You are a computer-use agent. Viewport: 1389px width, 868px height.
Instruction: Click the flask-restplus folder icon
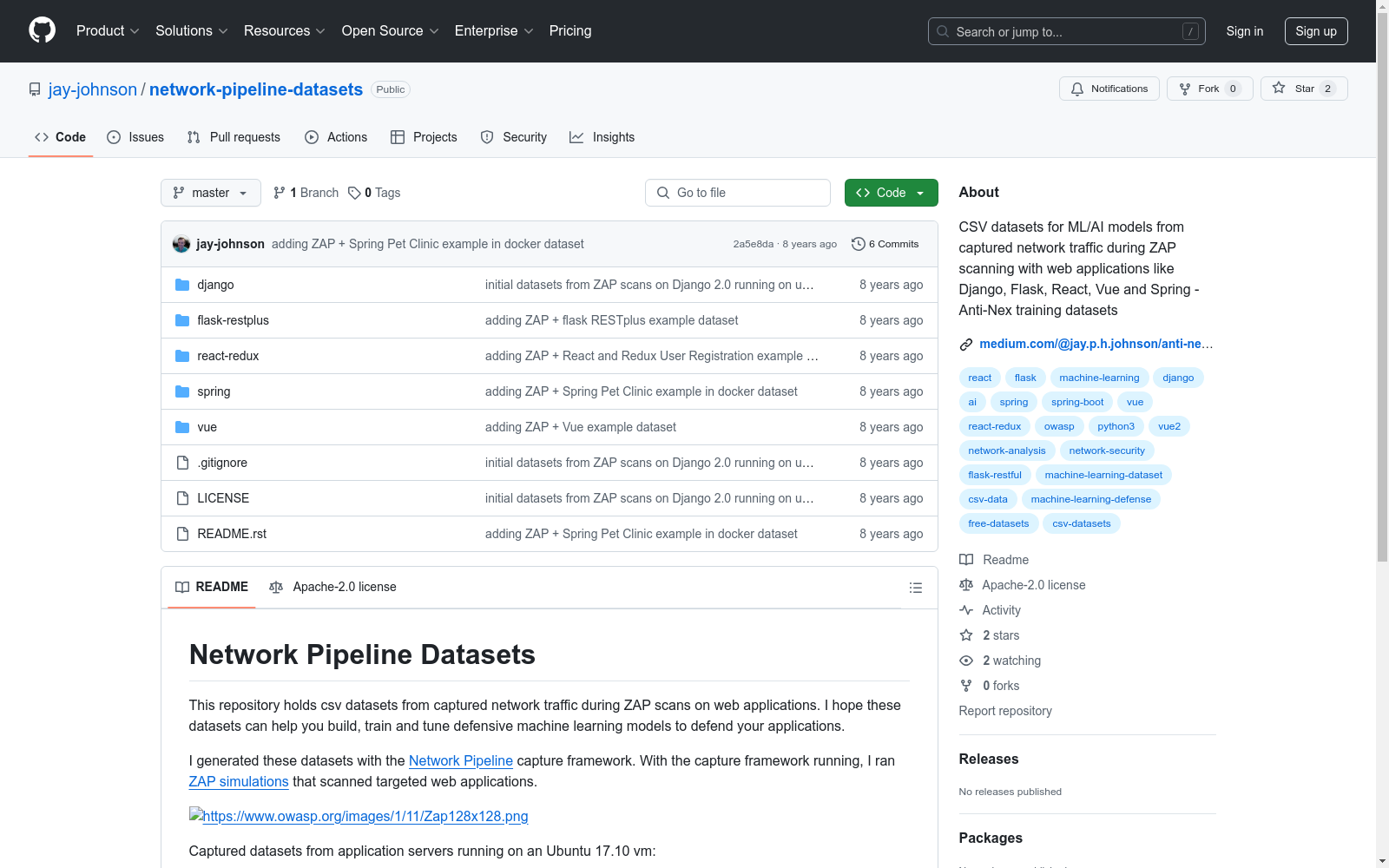pyautogui.click(x=182, y=320)
